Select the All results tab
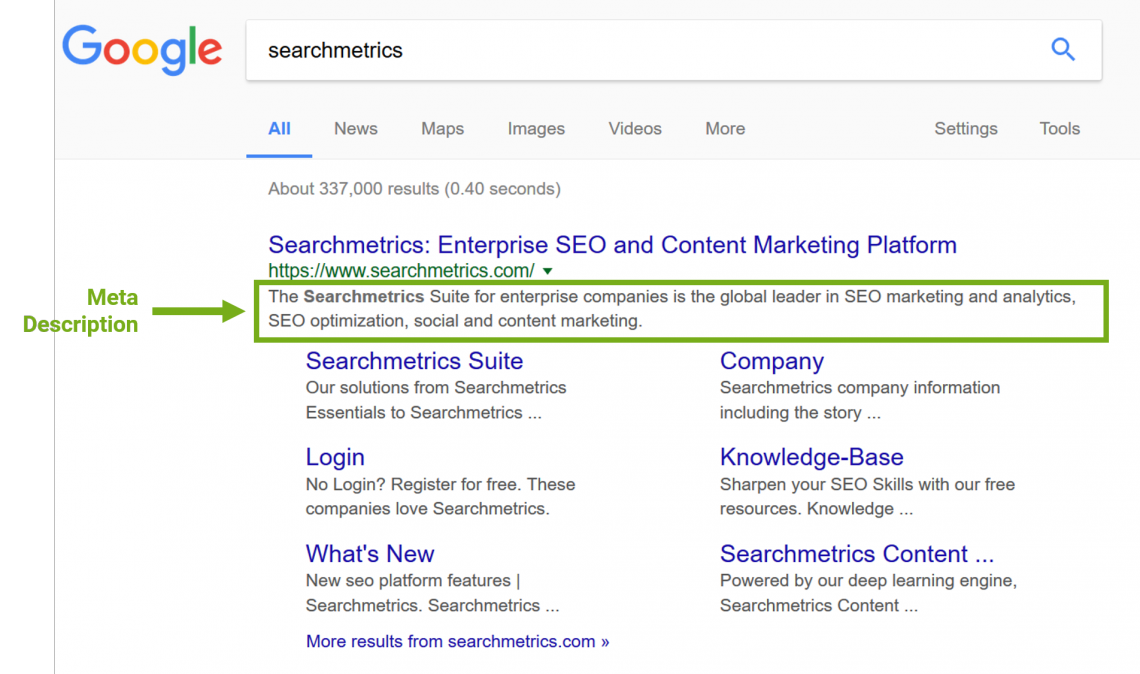The width and height of the screenshot is (1140, 674). (279, 128)
